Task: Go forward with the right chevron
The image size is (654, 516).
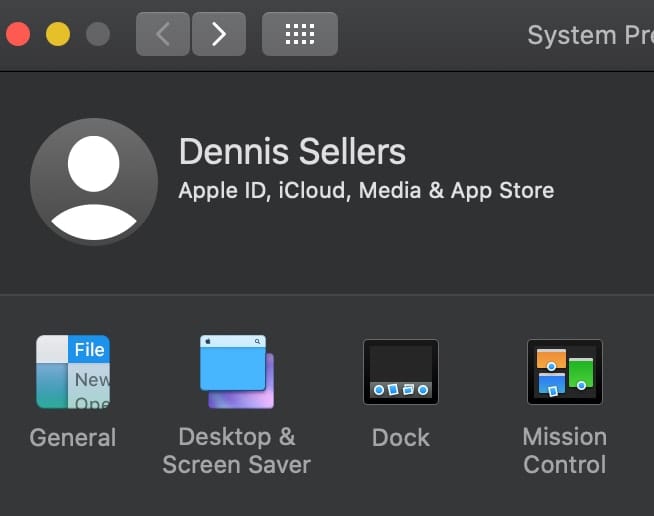Action: pos(218,34)
